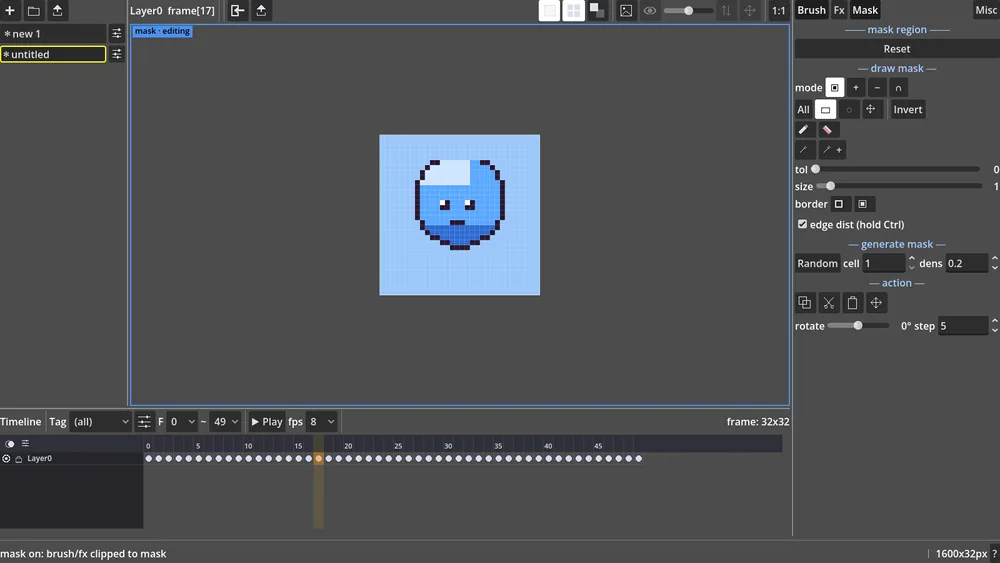Click the import frame icon next to frame[17]

(x=237, y=10)
